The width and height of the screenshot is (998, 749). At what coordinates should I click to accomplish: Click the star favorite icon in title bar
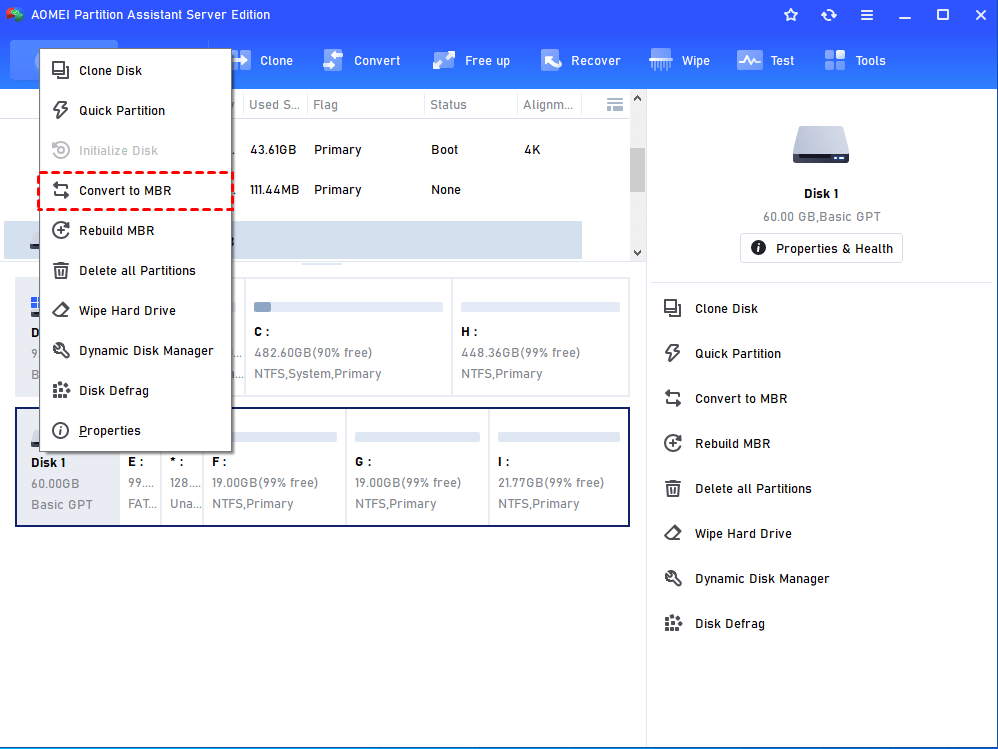pyautogui.click(x=791, y=15)
